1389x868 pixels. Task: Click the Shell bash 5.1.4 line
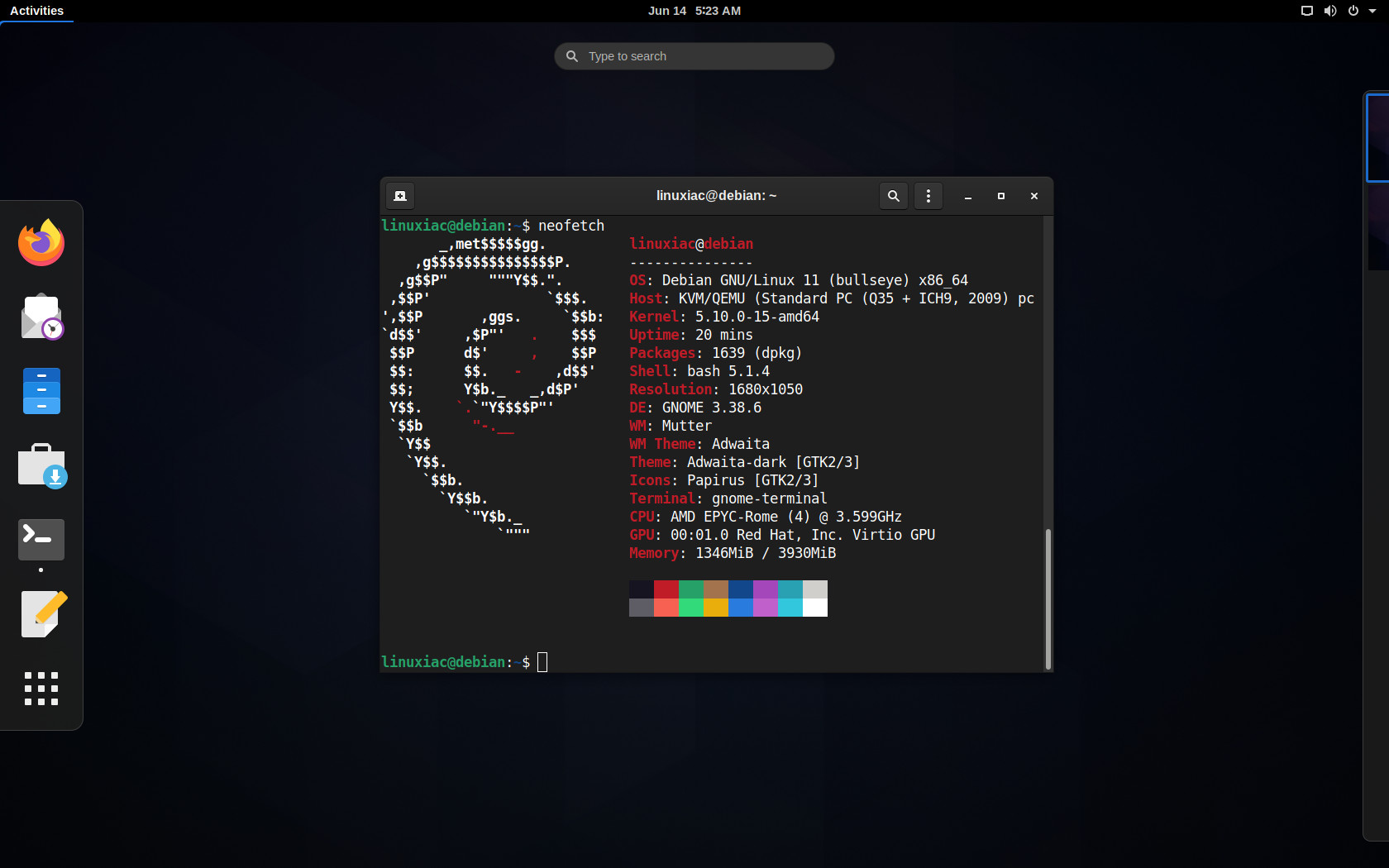coord(699,371)
